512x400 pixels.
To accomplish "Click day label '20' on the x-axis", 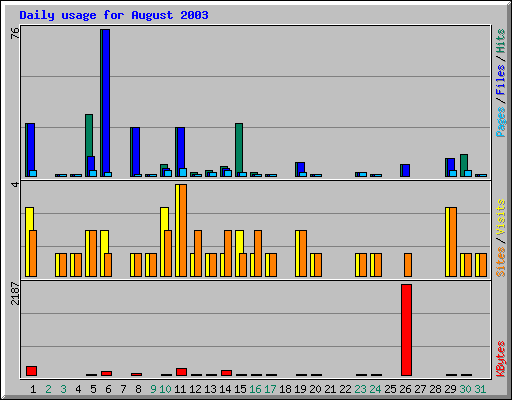I will 315,389.
